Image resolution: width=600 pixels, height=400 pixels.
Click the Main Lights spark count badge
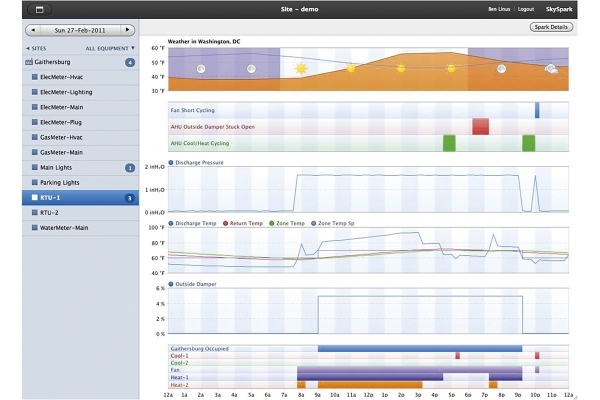coord(130,168)
